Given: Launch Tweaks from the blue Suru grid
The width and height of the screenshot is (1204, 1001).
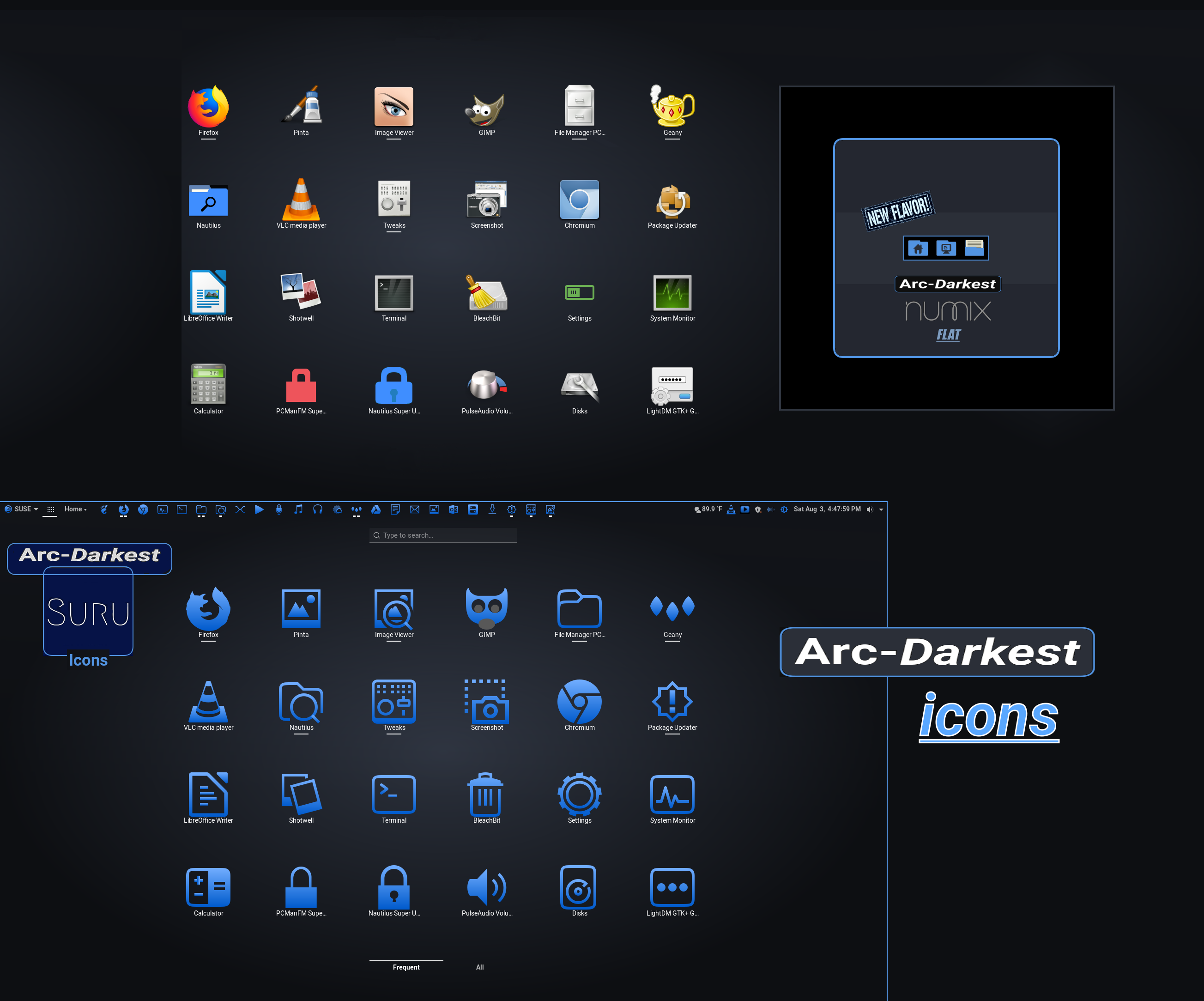Looking at the screenshot, I should tap(394, 701).
